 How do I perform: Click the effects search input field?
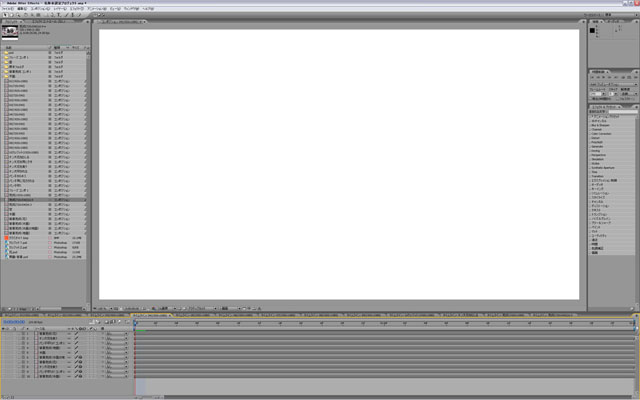click(x=623, y=111)
